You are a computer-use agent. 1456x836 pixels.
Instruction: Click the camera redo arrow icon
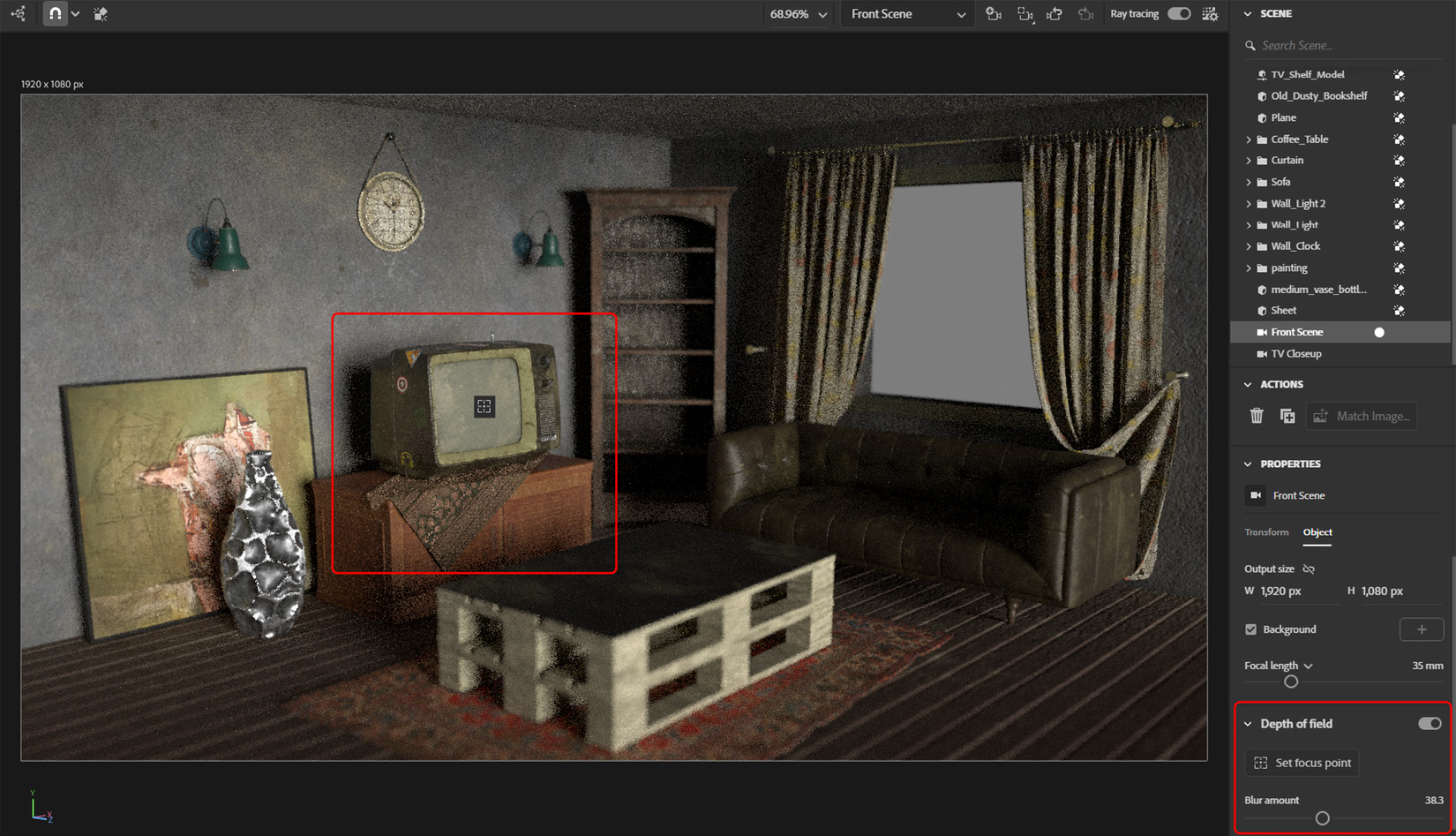pos(1086,14)
